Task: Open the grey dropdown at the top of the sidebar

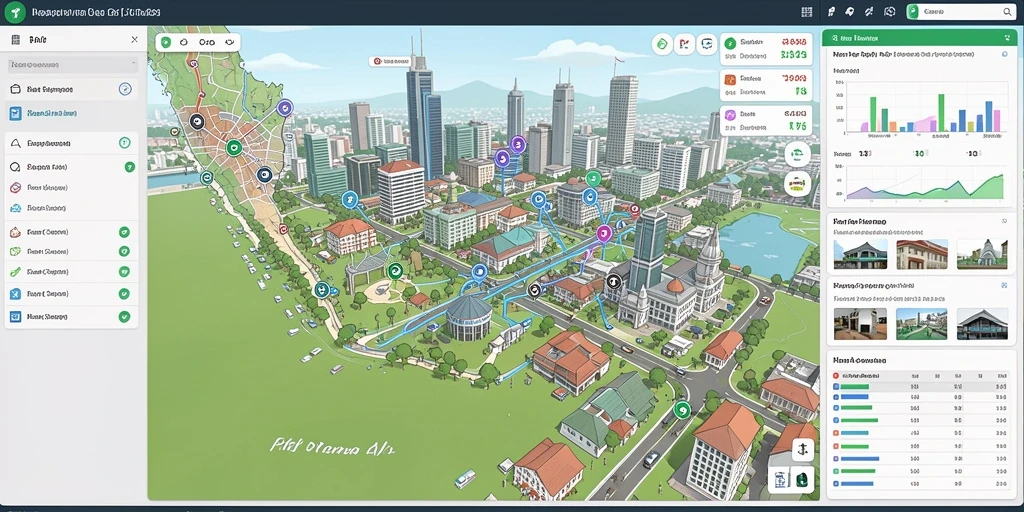Action: pos(72,65)
